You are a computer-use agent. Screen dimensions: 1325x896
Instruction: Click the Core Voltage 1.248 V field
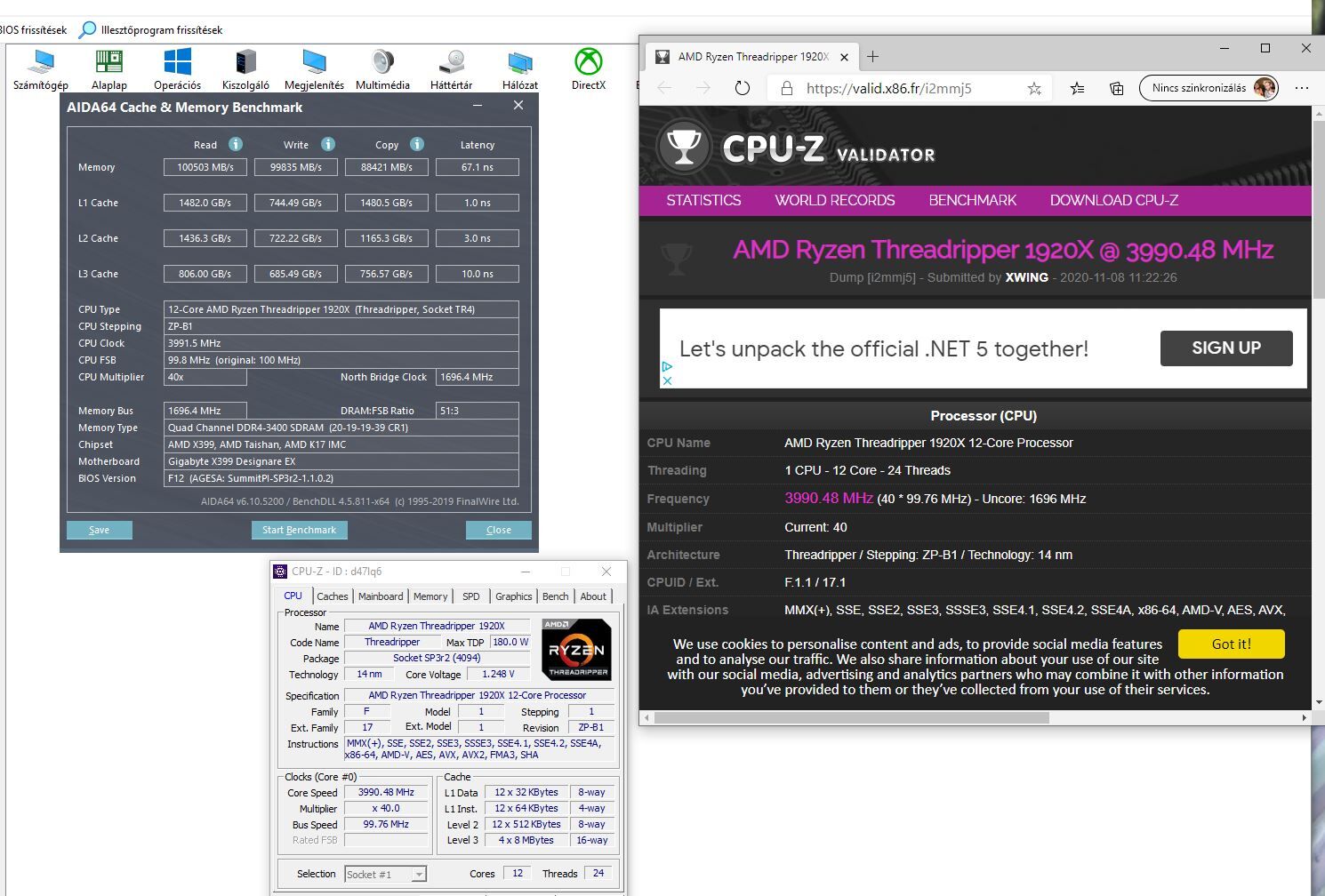pos(499,674)
